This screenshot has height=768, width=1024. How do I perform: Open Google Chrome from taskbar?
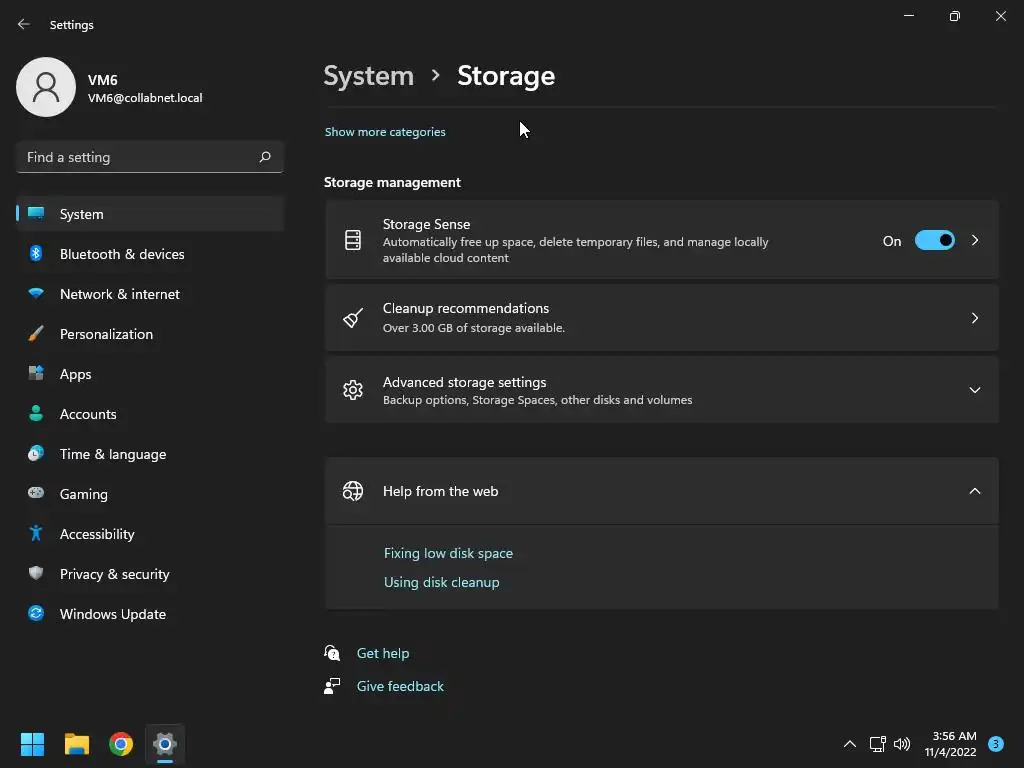tap(121, 744)
